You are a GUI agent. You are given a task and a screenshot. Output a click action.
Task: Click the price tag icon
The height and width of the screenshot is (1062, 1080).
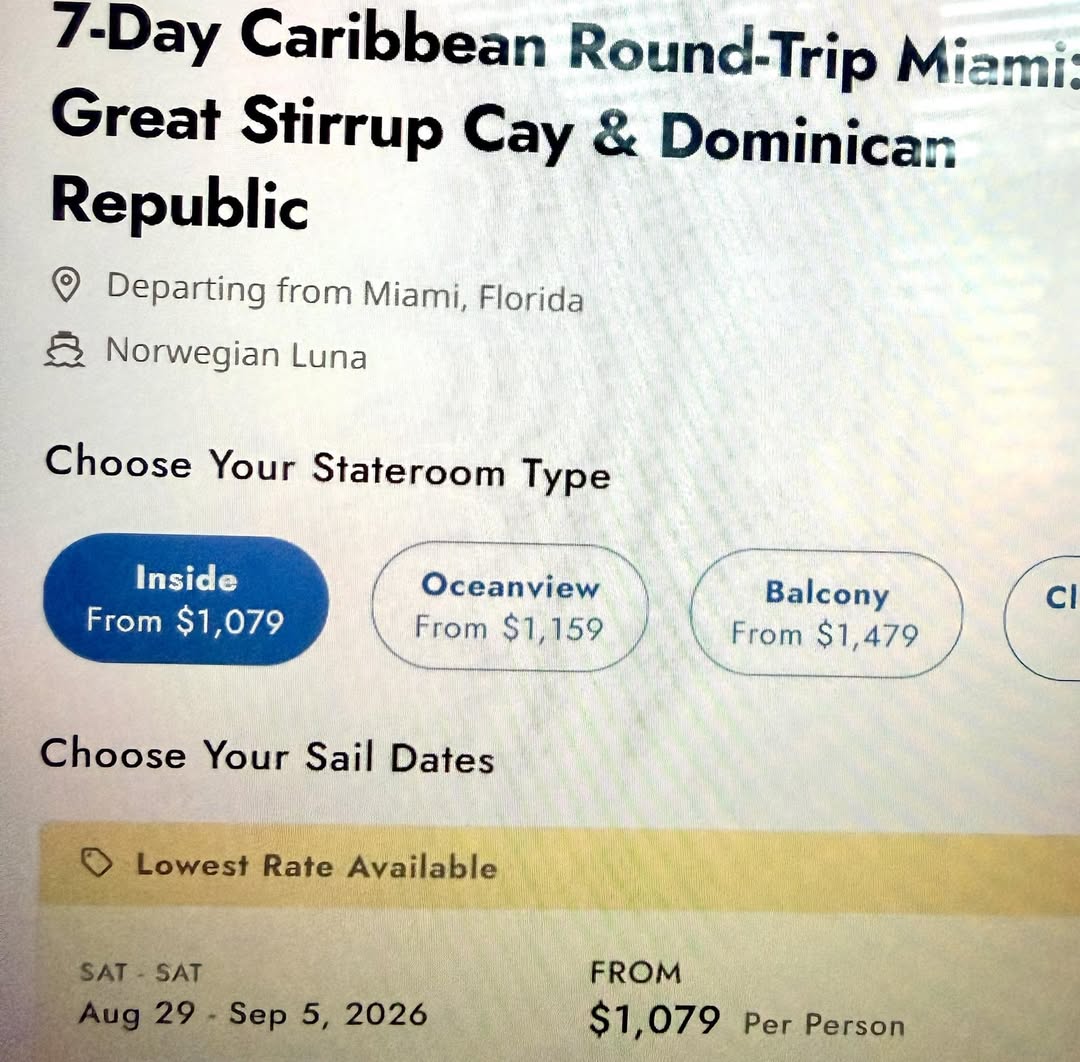[x=97, y=863]
